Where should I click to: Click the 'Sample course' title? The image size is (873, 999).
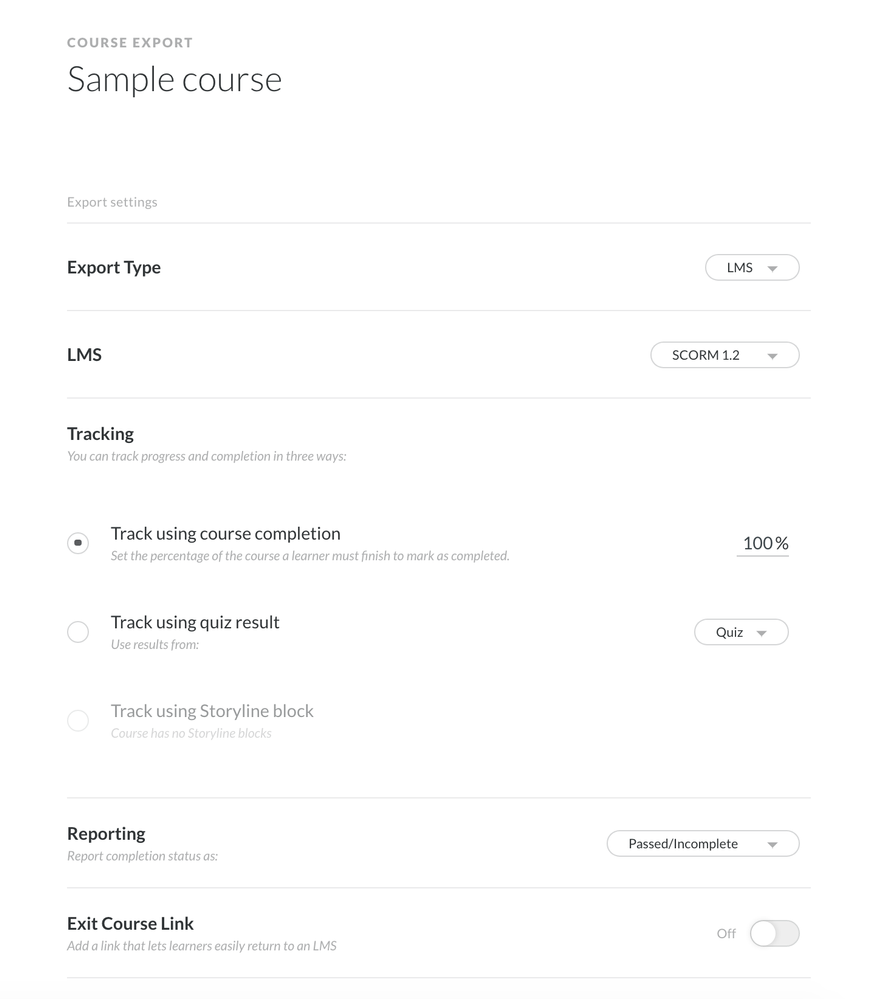coord(174,79)
